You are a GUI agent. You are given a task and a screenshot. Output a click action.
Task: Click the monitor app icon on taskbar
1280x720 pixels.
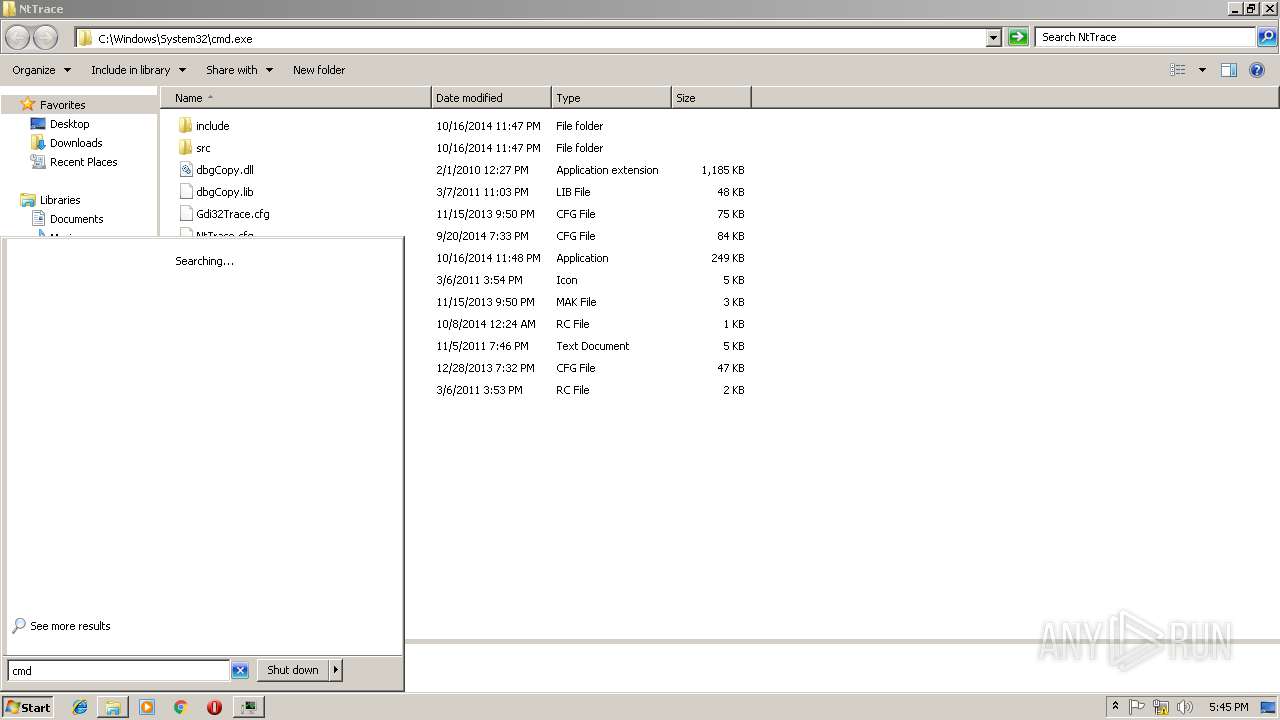coord(248,707)
